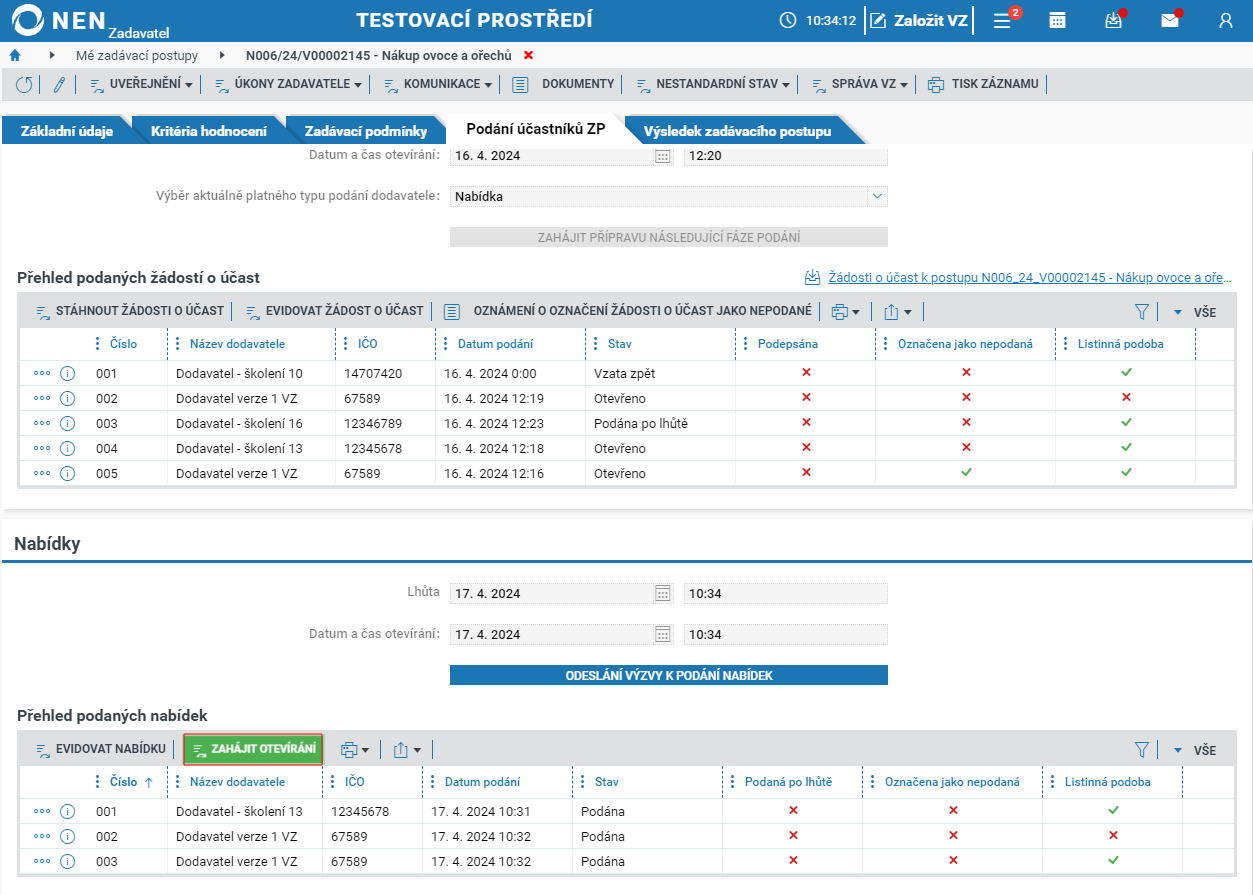Open the Nabídka type selection combo box
Screen dimensions: 1253x895
[x=669, y=196]
